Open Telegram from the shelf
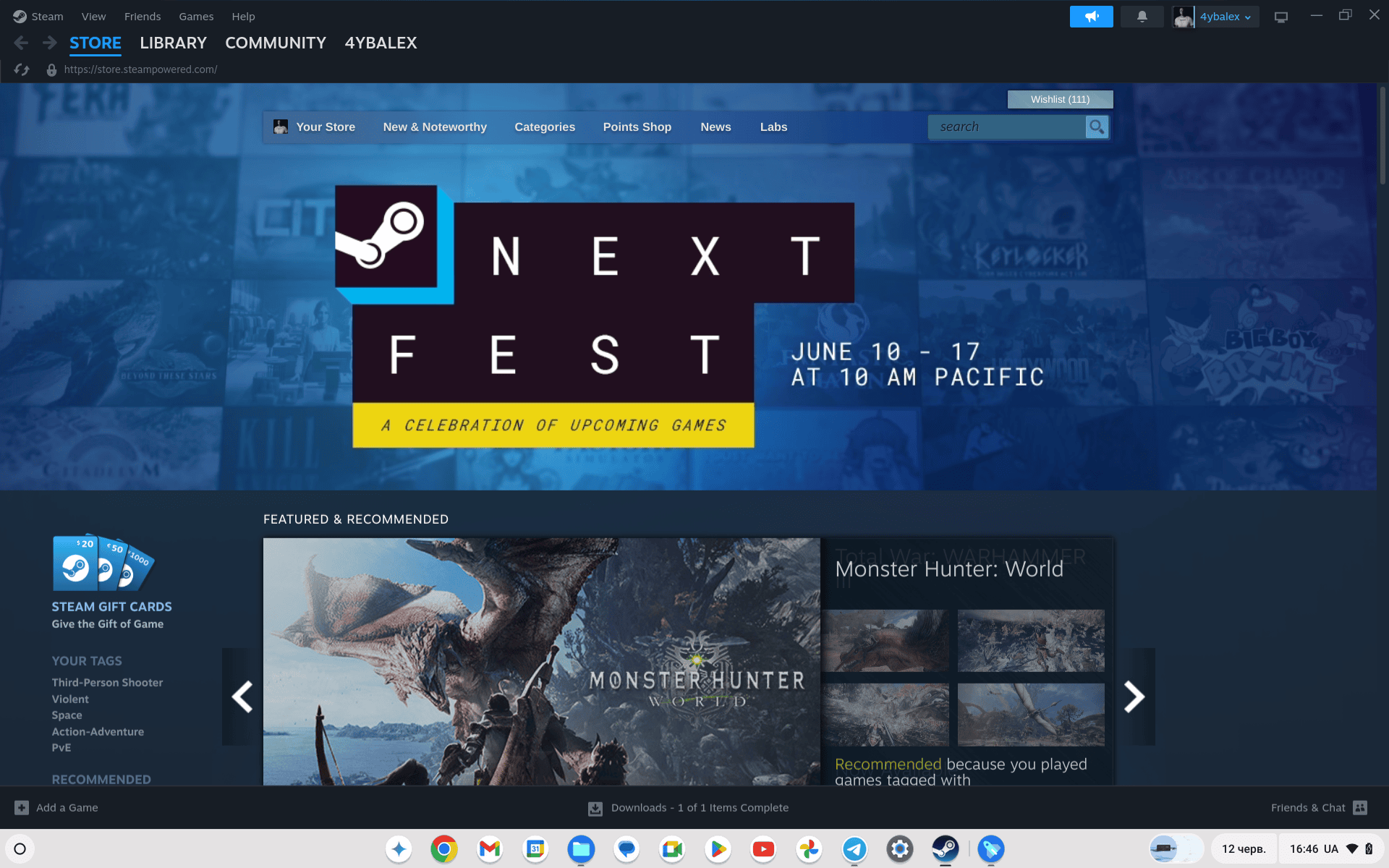1389x868 pixels. pyautogui.click(x=854, y=848)
